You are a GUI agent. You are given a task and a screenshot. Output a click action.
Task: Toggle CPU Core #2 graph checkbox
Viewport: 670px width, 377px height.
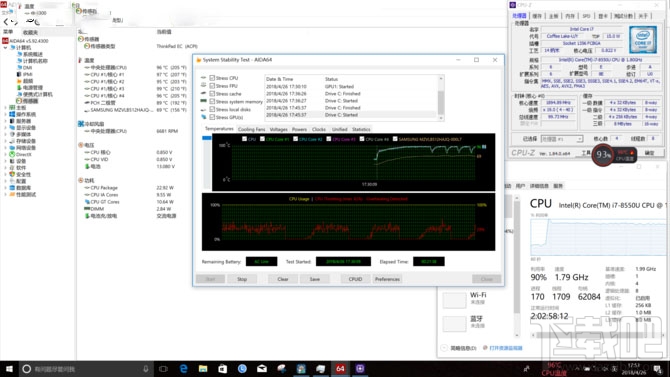pyautogui.click(x=295, y=139)
